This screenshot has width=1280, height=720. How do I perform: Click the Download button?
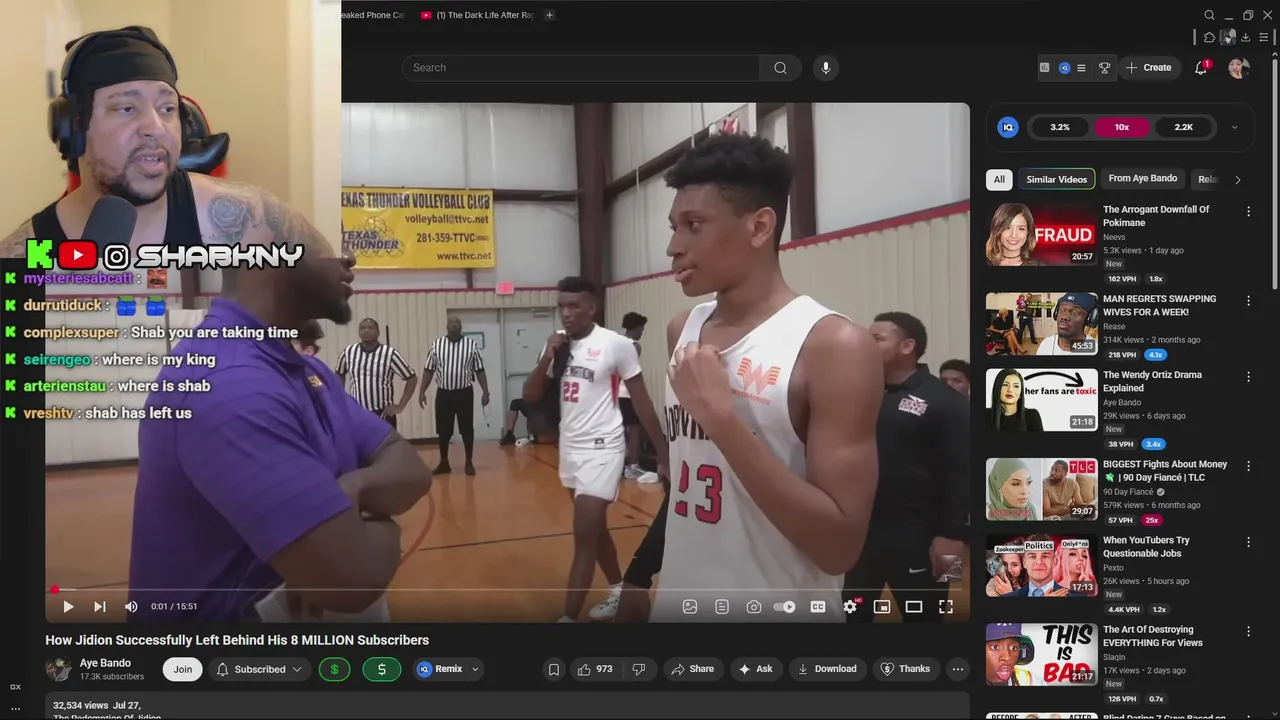826,669
